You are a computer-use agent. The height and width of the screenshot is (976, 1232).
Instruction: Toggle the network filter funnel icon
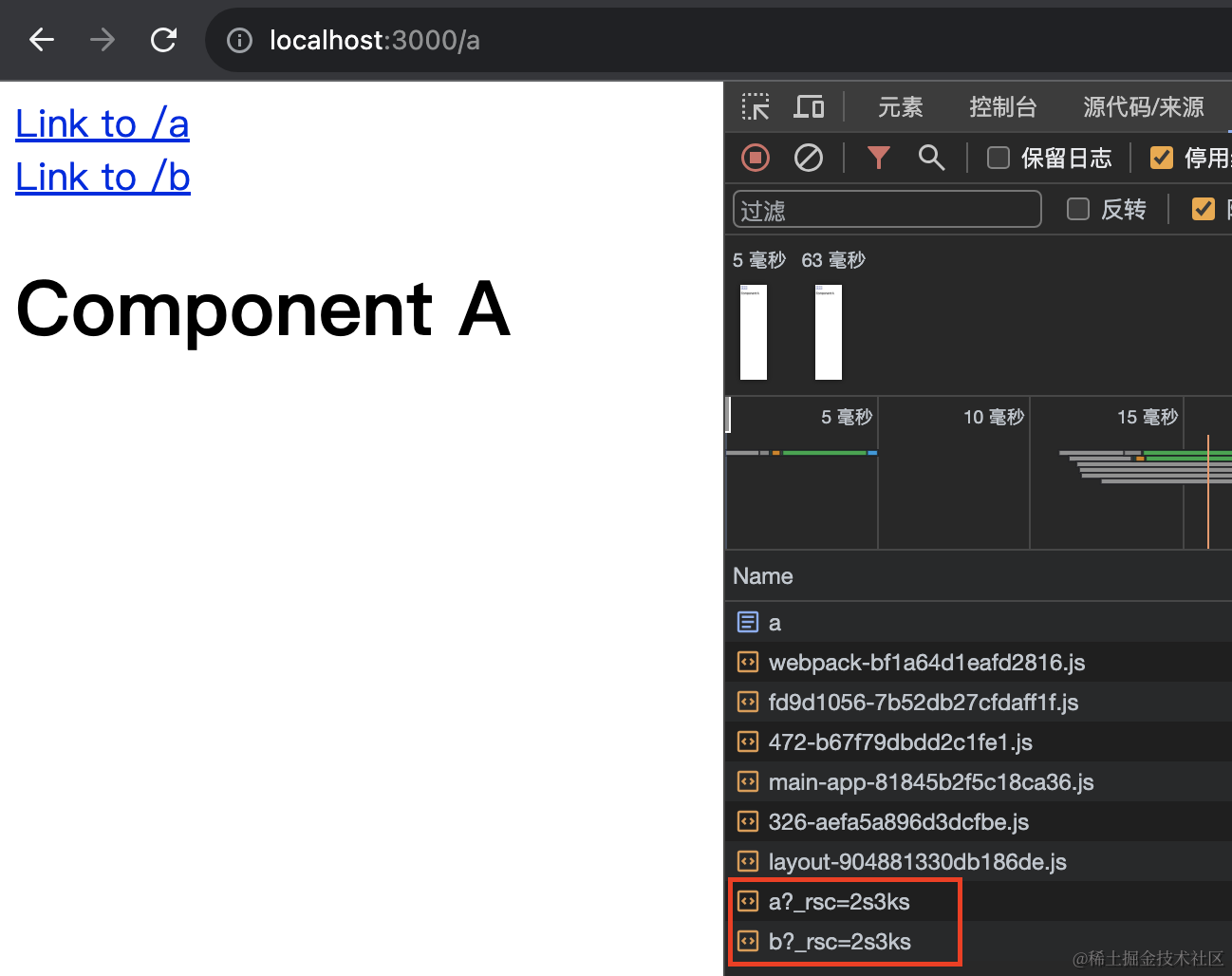point(879,158)
